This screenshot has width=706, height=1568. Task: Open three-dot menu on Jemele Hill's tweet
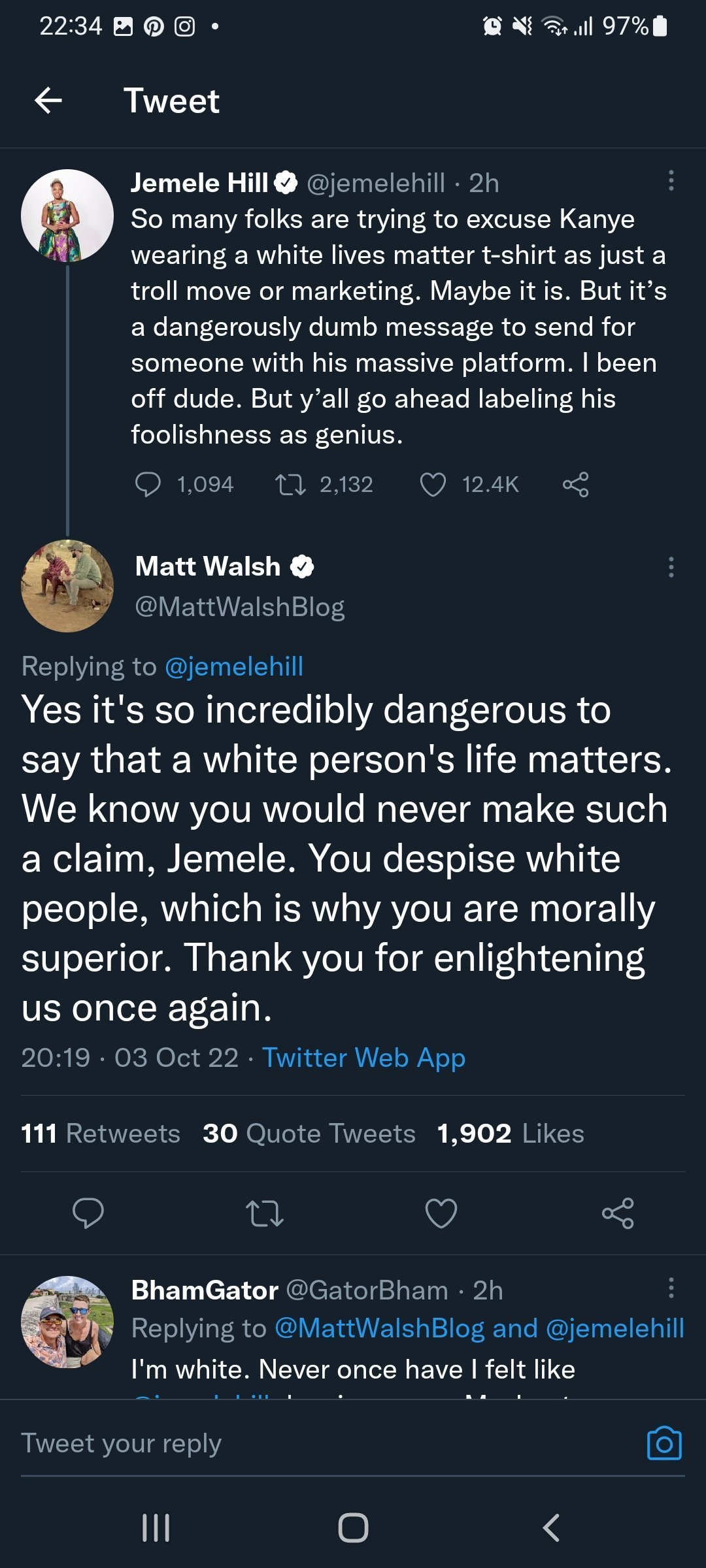click(x=671, y=181)
